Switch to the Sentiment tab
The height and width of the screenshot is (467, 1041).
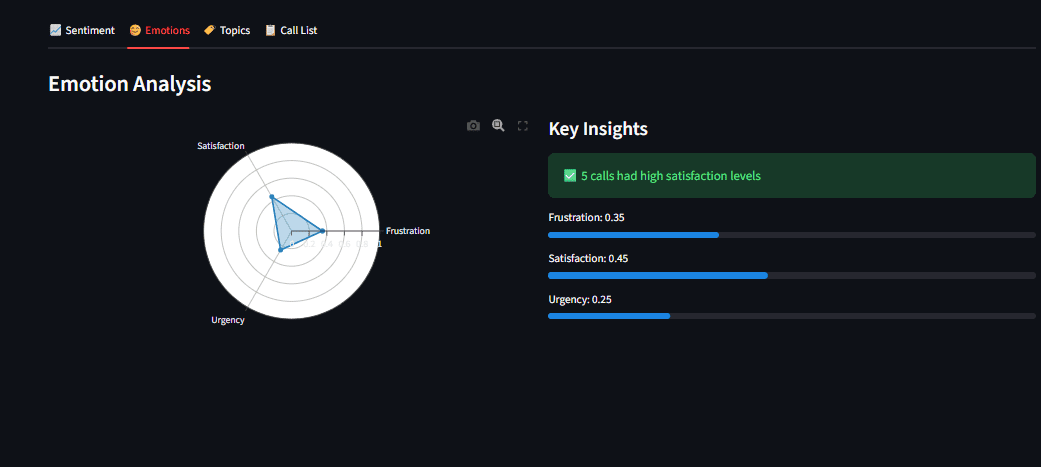90,31
